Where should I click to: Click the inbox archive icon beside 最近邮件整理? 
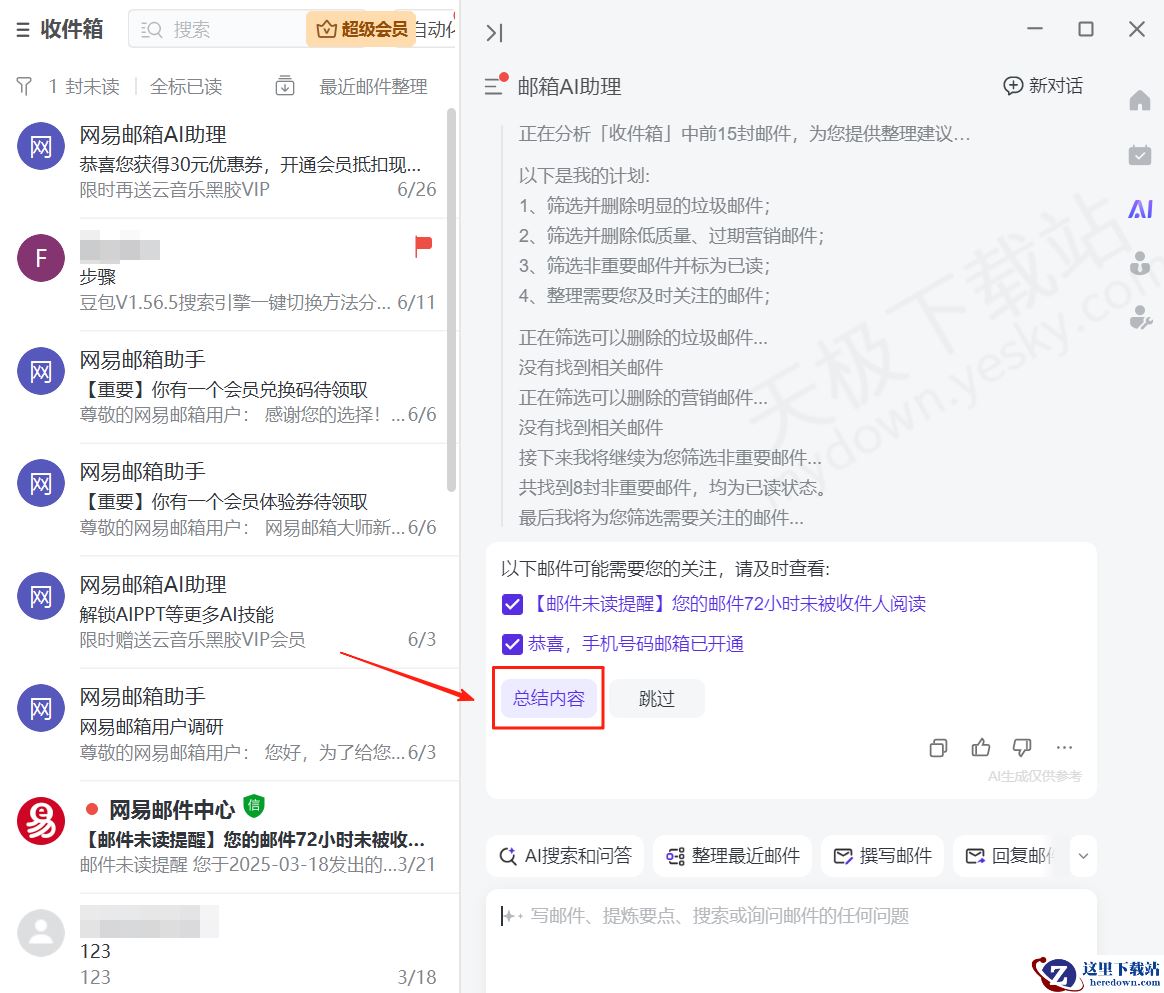[x=284, y=86]
